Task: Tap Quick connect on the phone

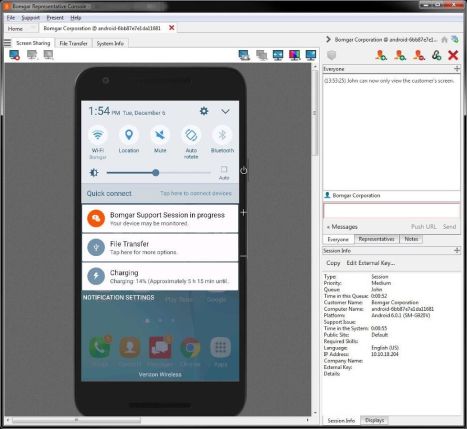Action: pos(109,193)
